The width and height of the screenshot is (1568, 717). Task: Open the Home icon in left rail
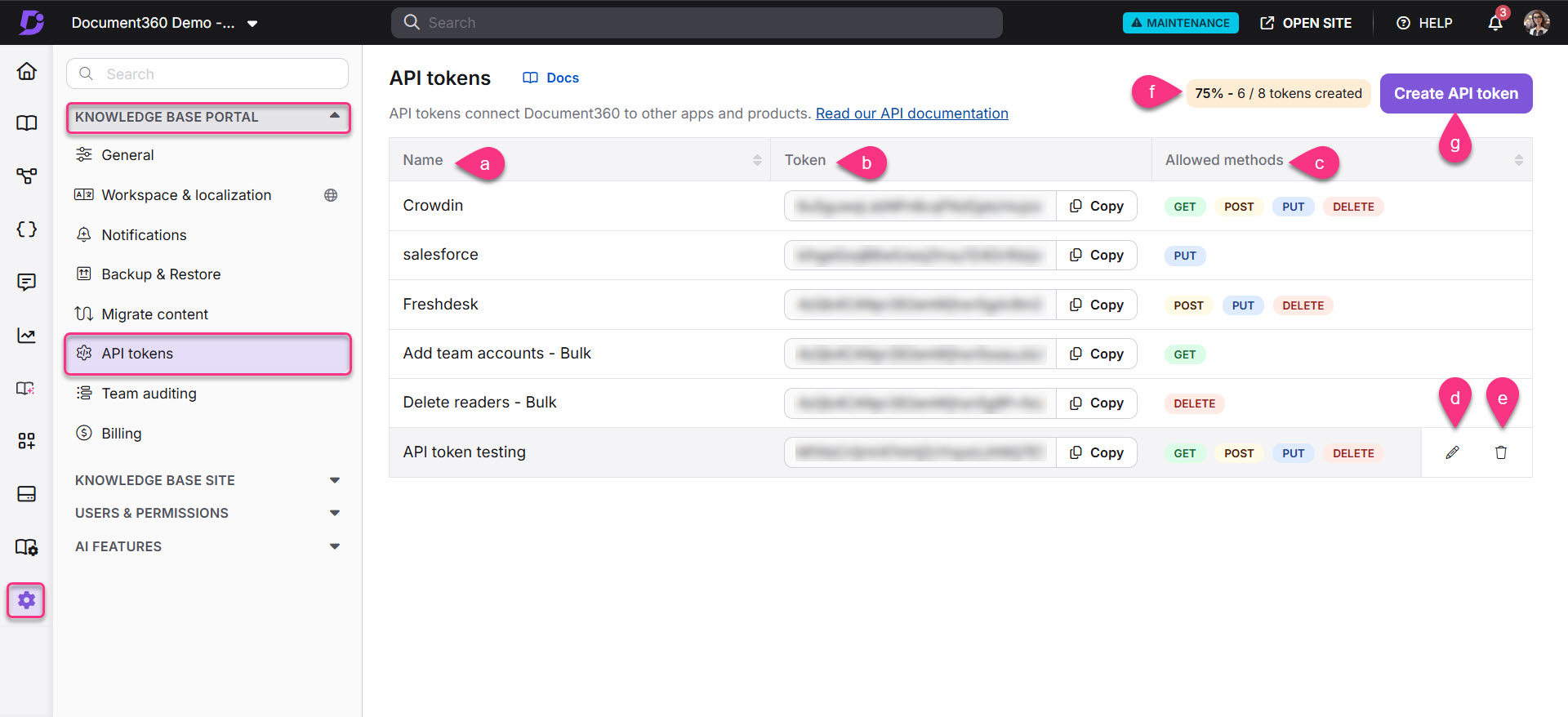tap(27, 72)
